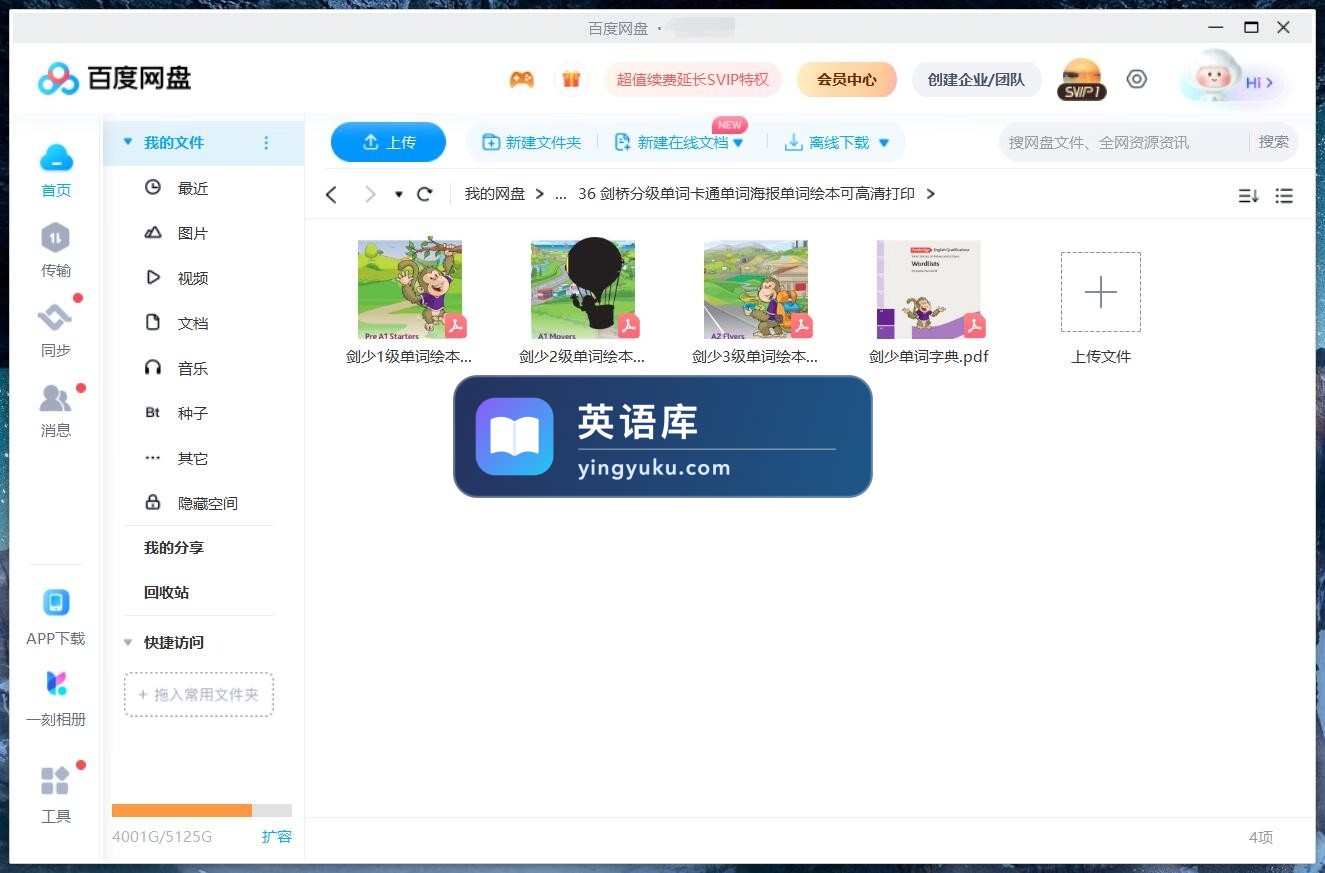Click the chevron after the folder breadcrumb
Screen dimensions: 1325x873
click(x=931, y=194)
